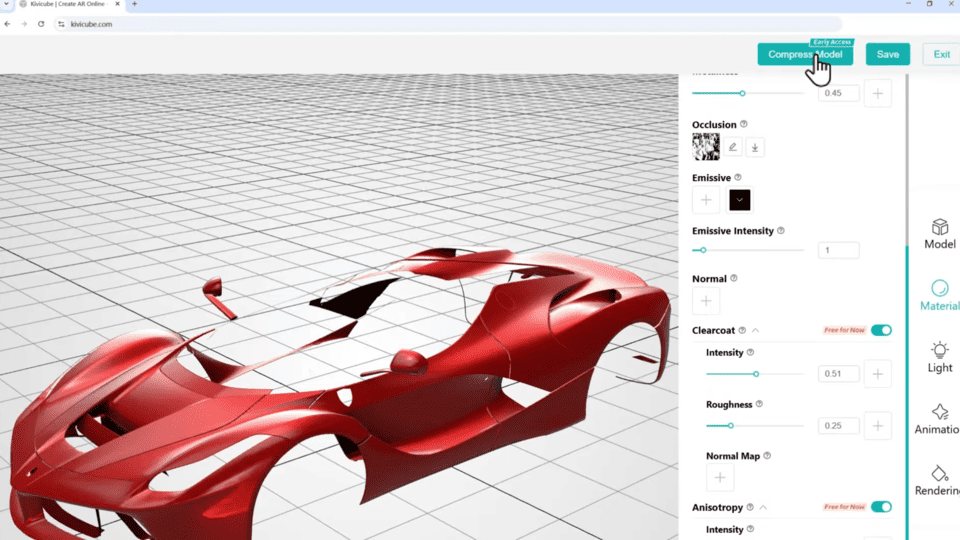The height and width of the screenshot is (540, 960).
Task: Go back in browser history
Action: [x=7, y=24]
